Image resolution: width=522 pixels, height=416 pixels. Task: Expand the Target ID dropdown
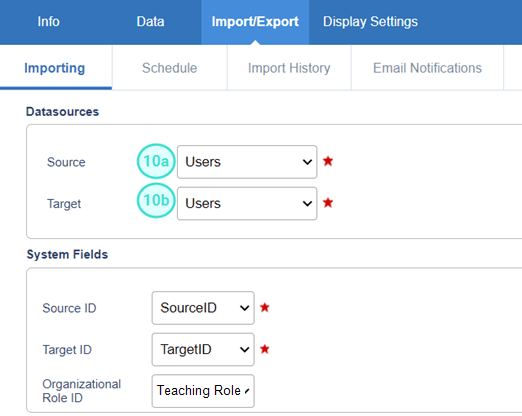click(203, 349)
